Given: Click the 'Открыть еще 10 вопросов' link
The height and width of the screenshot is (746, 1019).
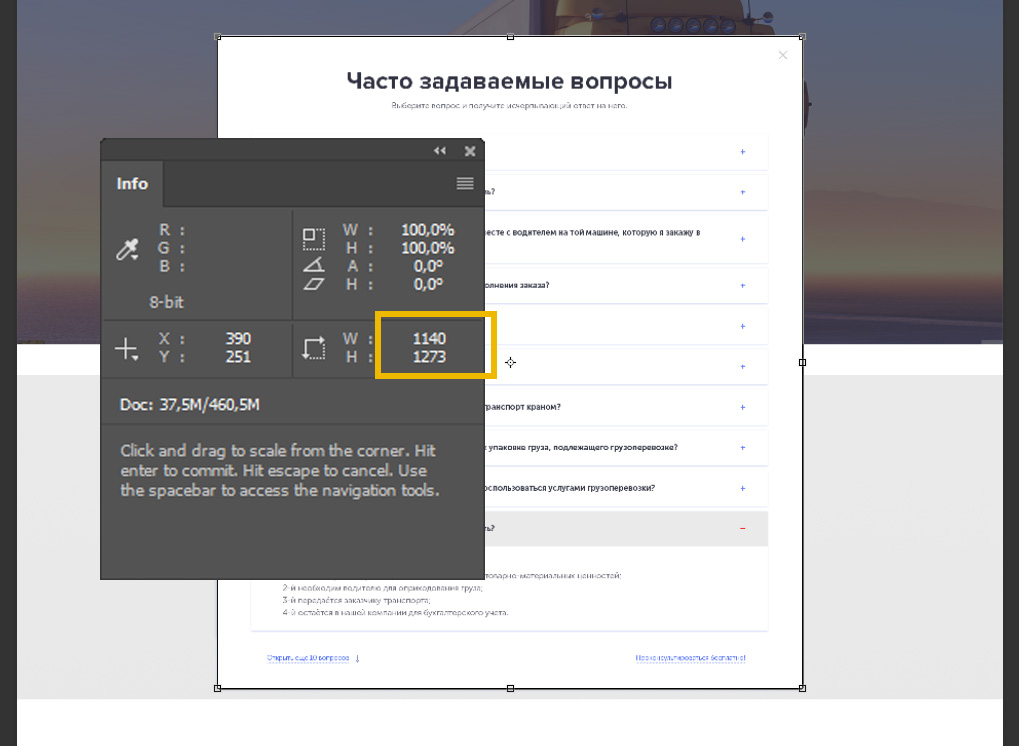Looking at the screenshot, I should (308, 658).
